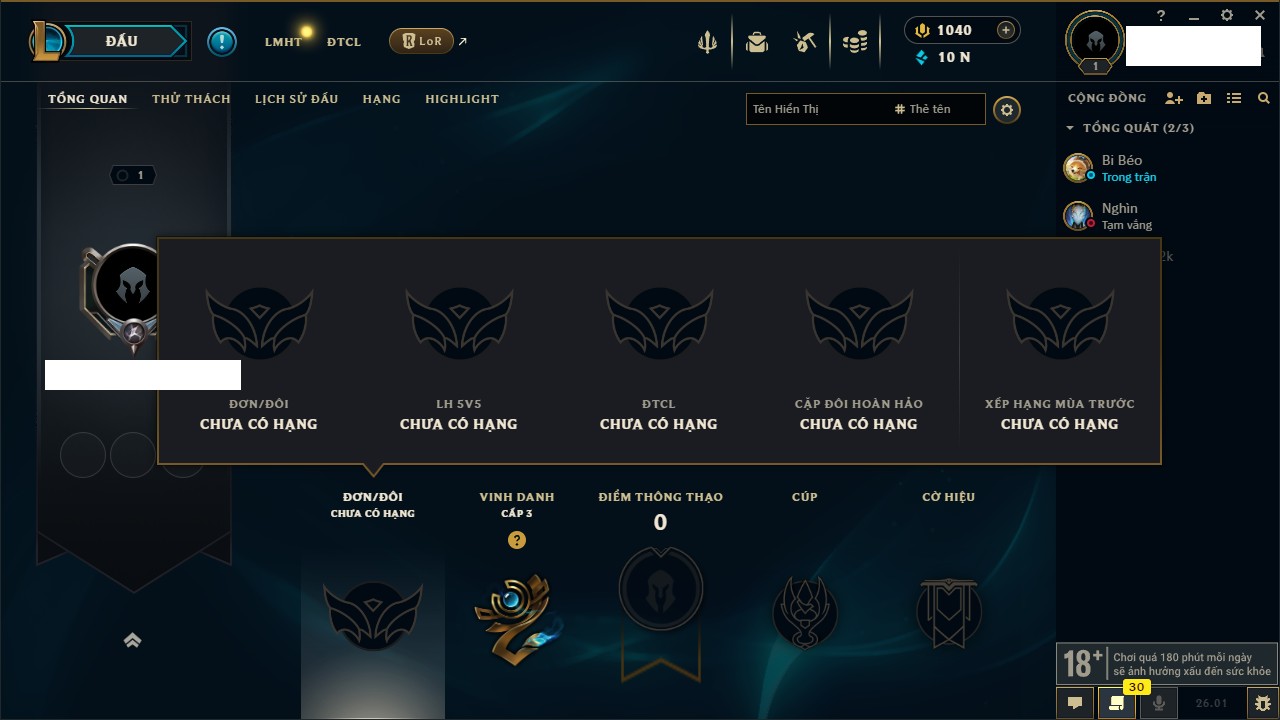Open the friends list view options
This screenshot has height=720, width=1280.
point(1234,98)
